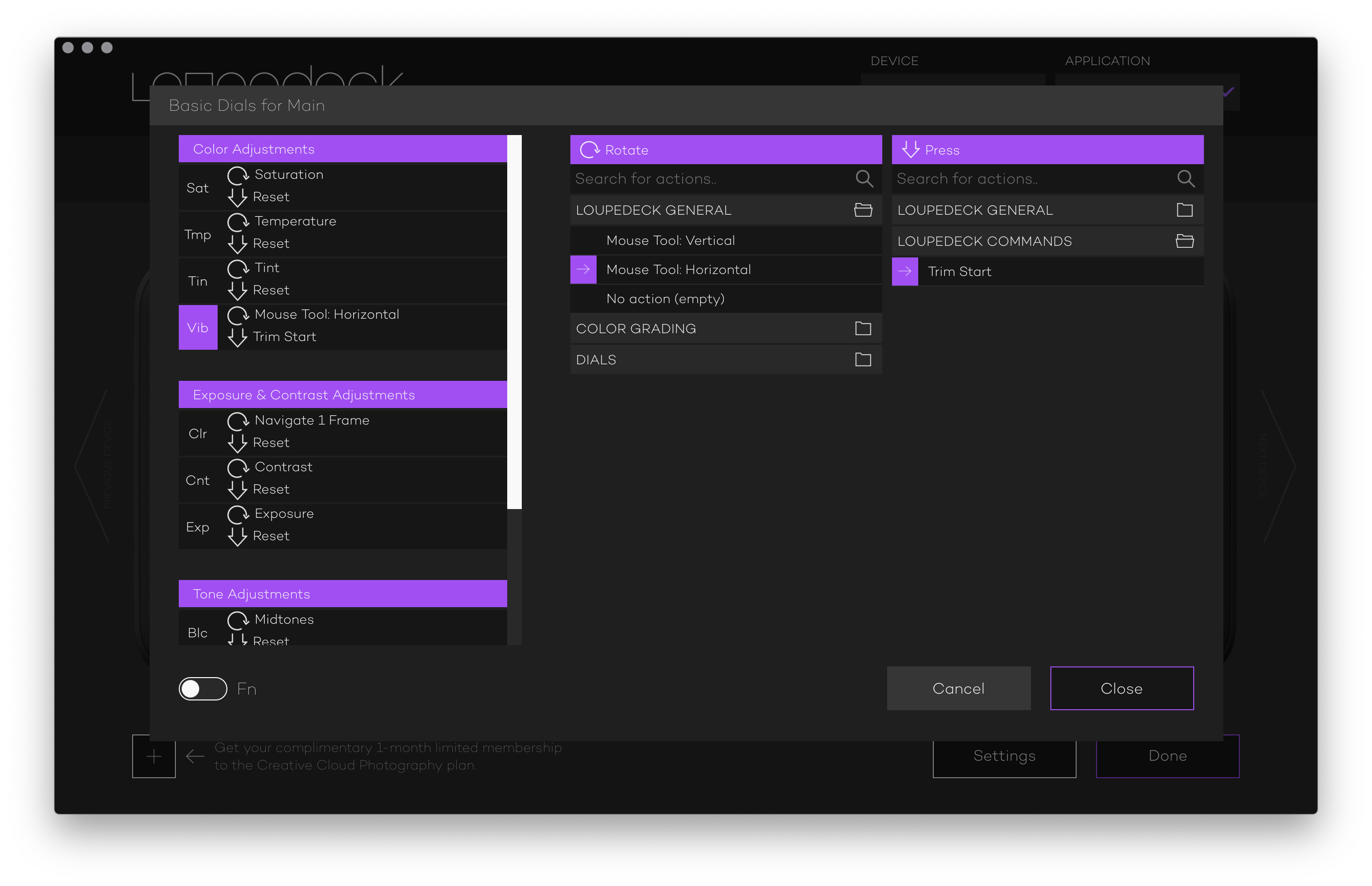Image resolution: width=1372 pixels, height=886 pixels.
Task: Collapse the LOUPEDECK COMMANDS folder in the Press panel
Action: [1184, 241]
